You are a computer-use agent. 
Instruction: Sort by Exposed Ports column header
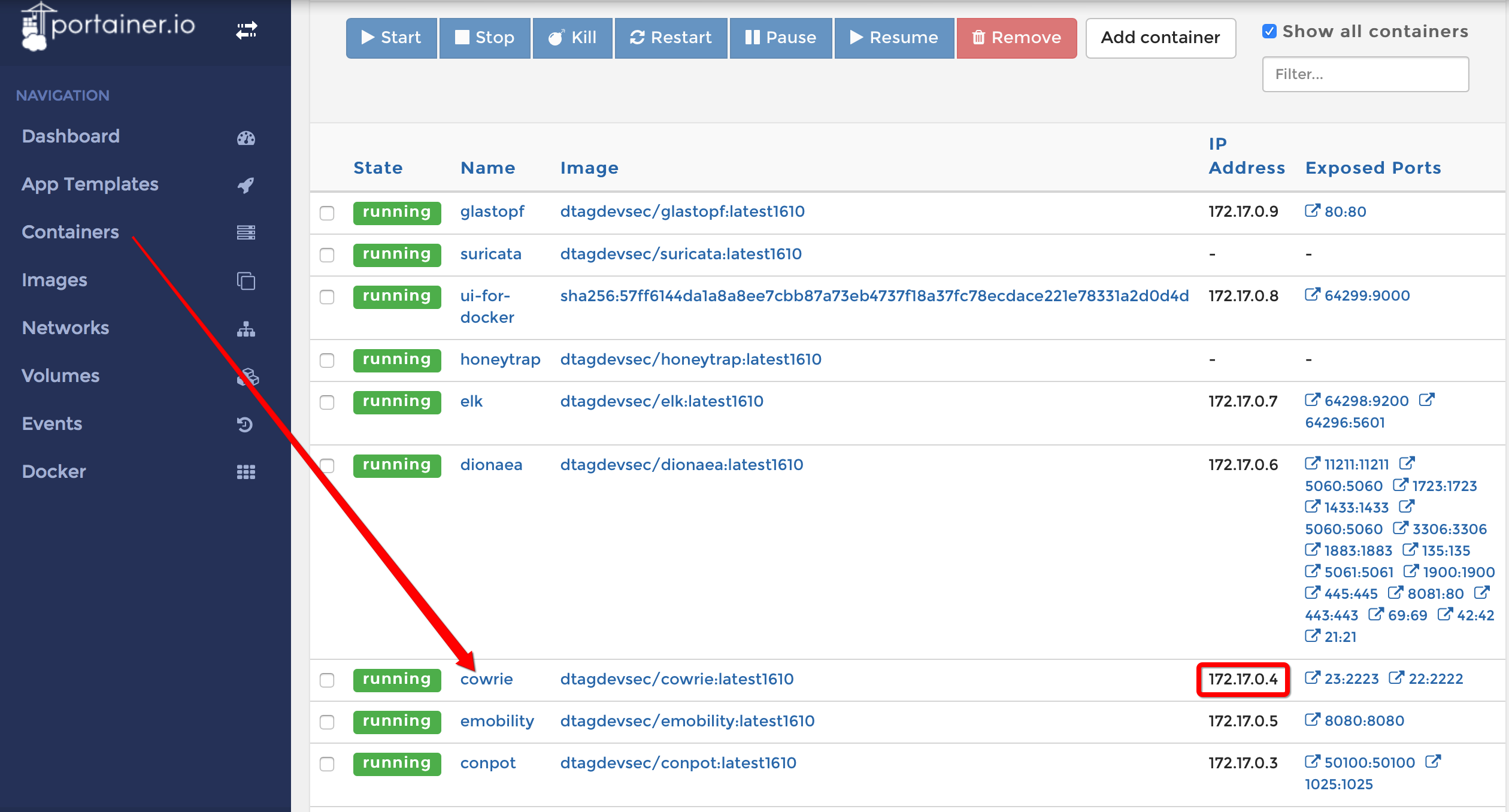1373,168
